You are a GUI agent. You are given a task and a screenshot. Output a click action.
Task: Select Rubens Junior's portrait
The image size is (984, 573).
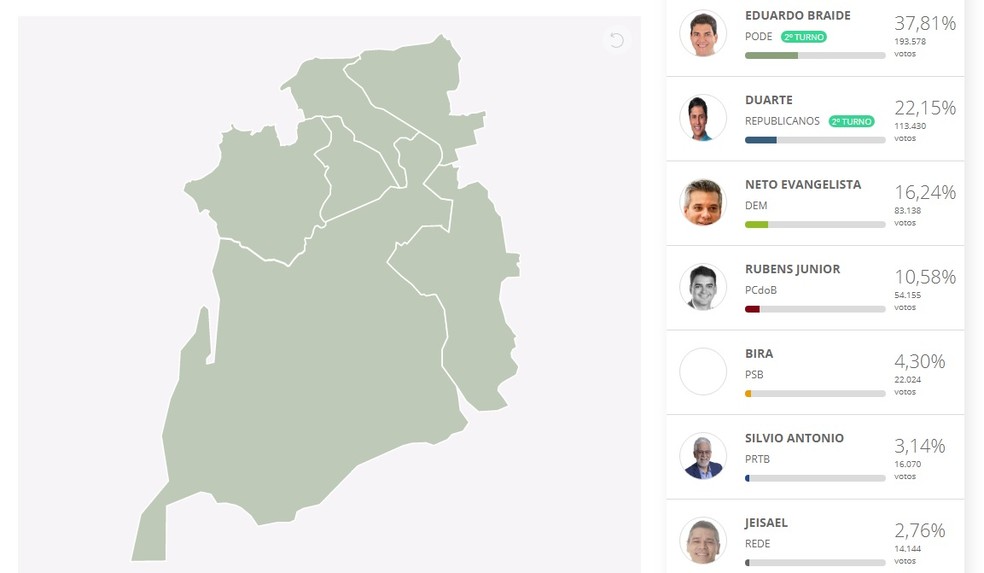tap(703, 287)
